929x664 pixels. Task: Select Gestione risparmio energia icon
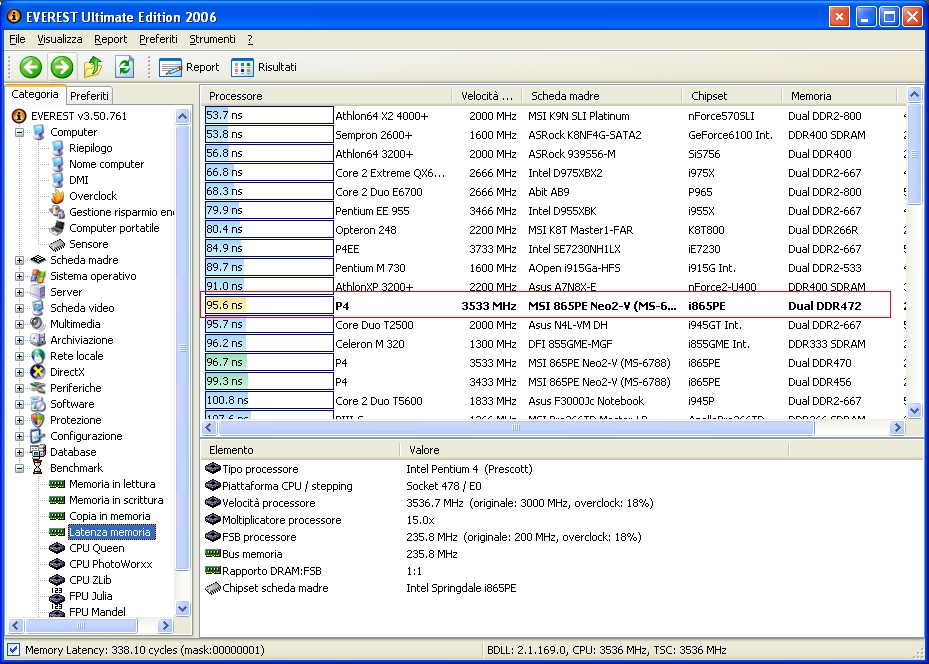pos(57,212)
